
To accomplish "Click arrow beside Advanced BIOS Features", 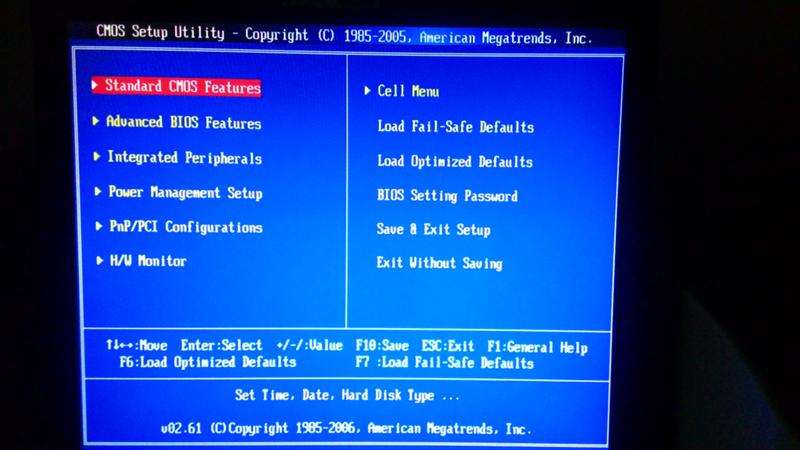I will [95, 121].
